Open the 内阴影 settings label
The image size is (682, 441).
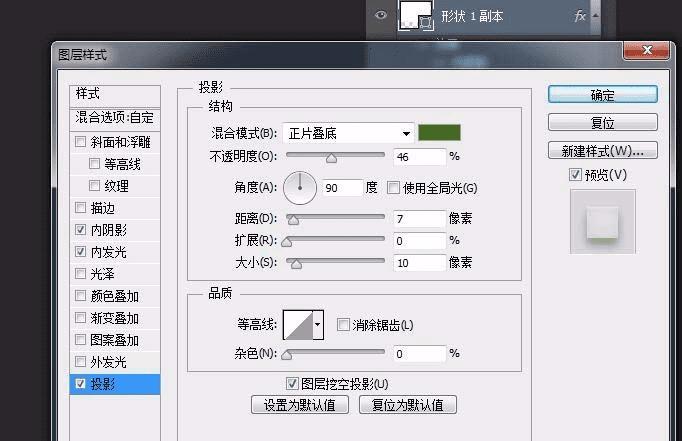109,230
